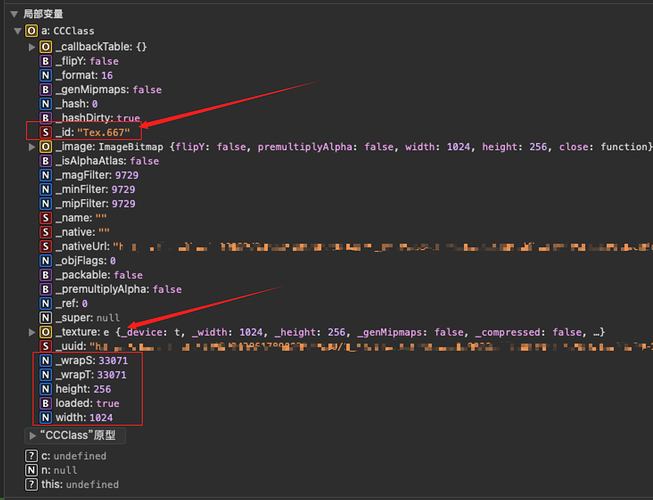Select the _magFilter value 9729
Viewport: 653px width, 500px height.
pyautogui.click(x=124, y=175)
